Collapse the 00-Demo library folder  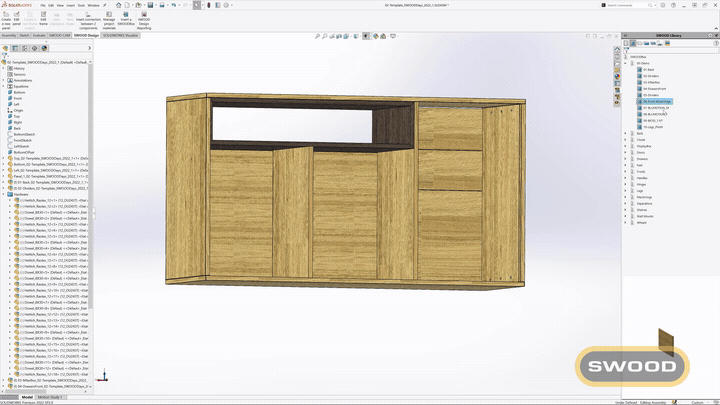pyautogui.click(x=625, y=63)
